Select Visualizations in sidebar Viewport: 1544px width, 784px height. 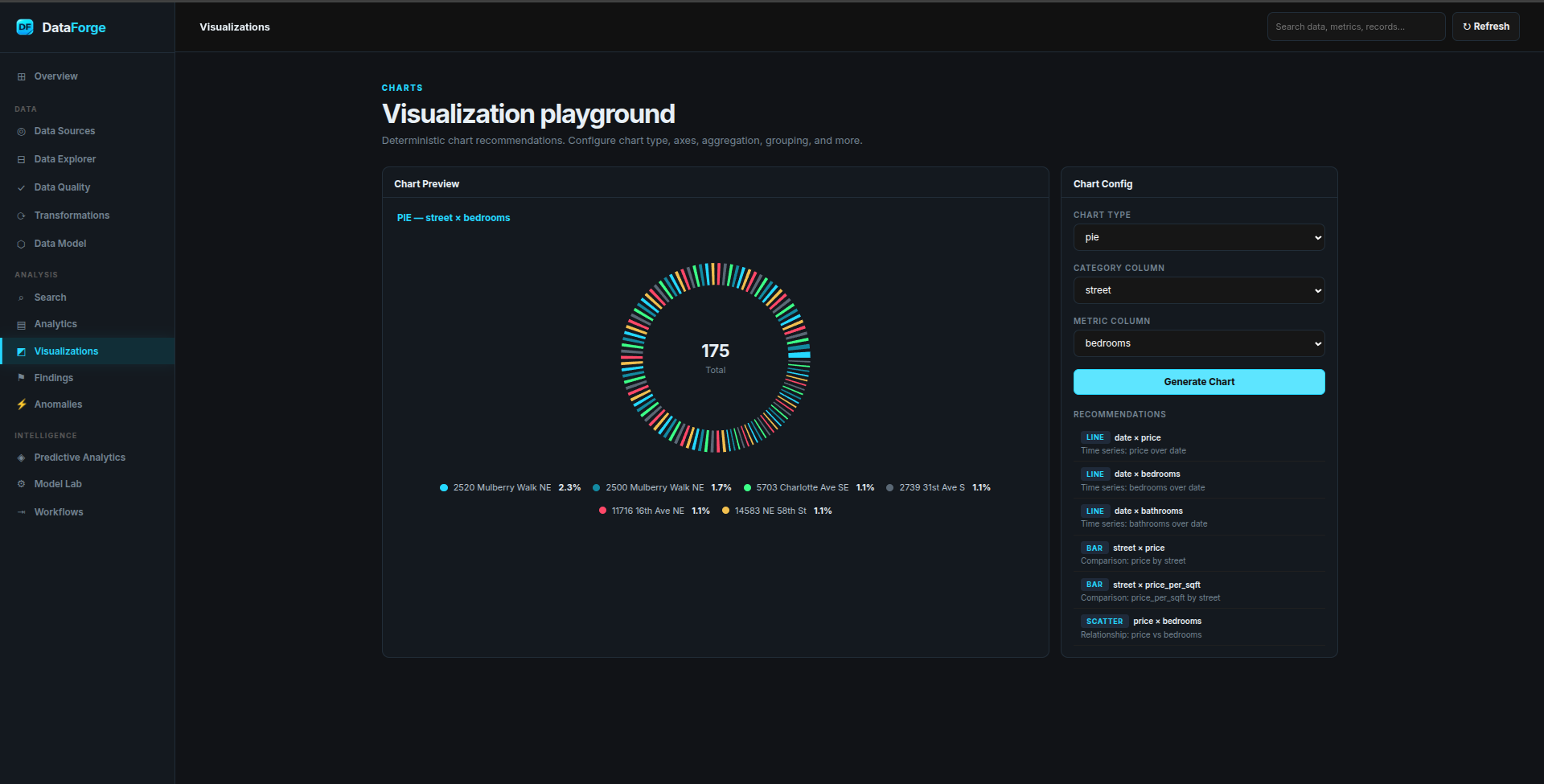coord(87,351)
